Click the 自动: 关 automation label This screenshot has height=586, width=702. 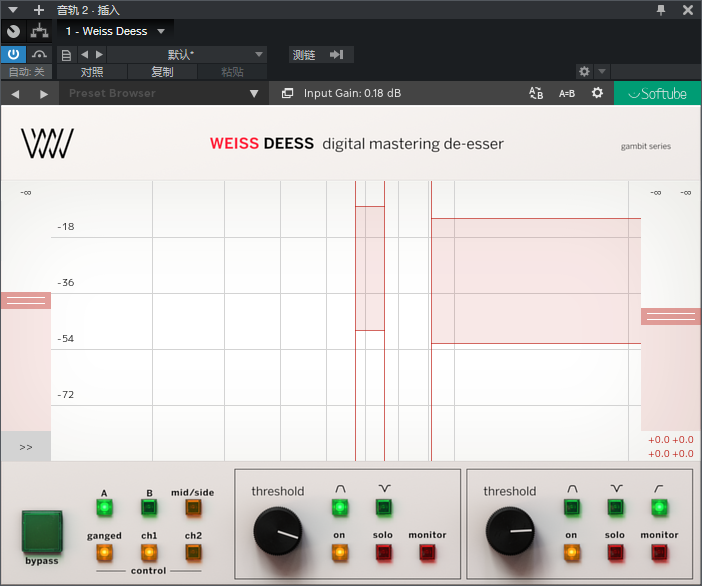tap(26, 72)
